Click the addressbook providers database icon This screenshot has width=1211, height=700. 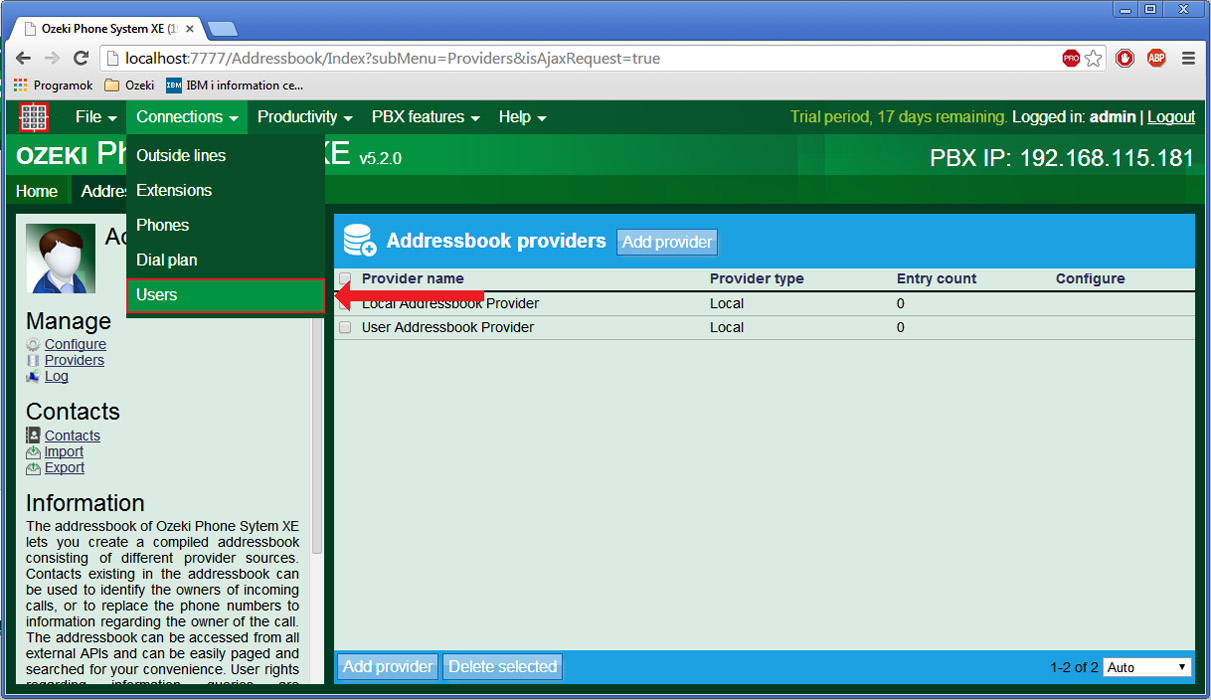(x=360, y=241)
